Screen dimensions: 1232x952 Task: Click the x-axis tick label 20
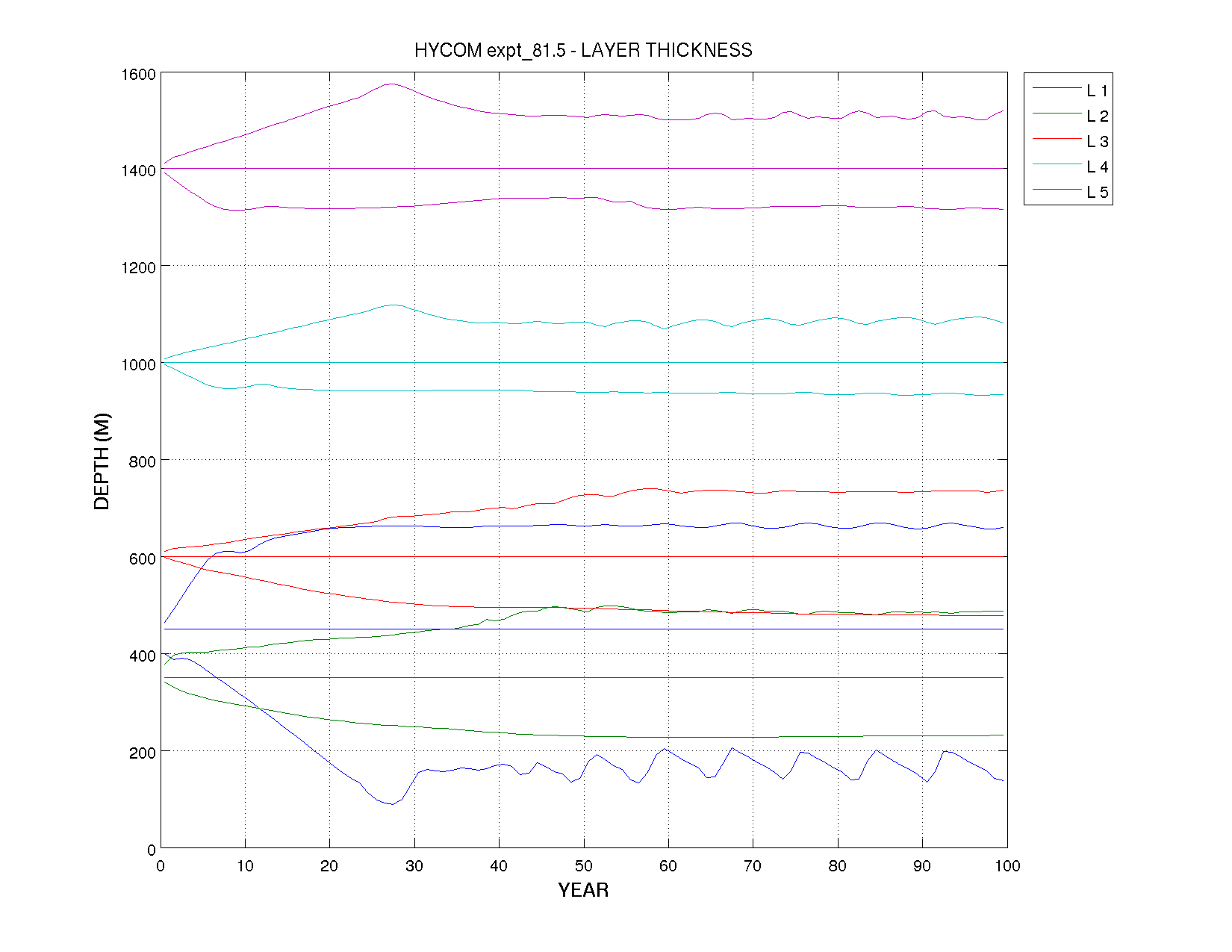click(x=329, y=866)
